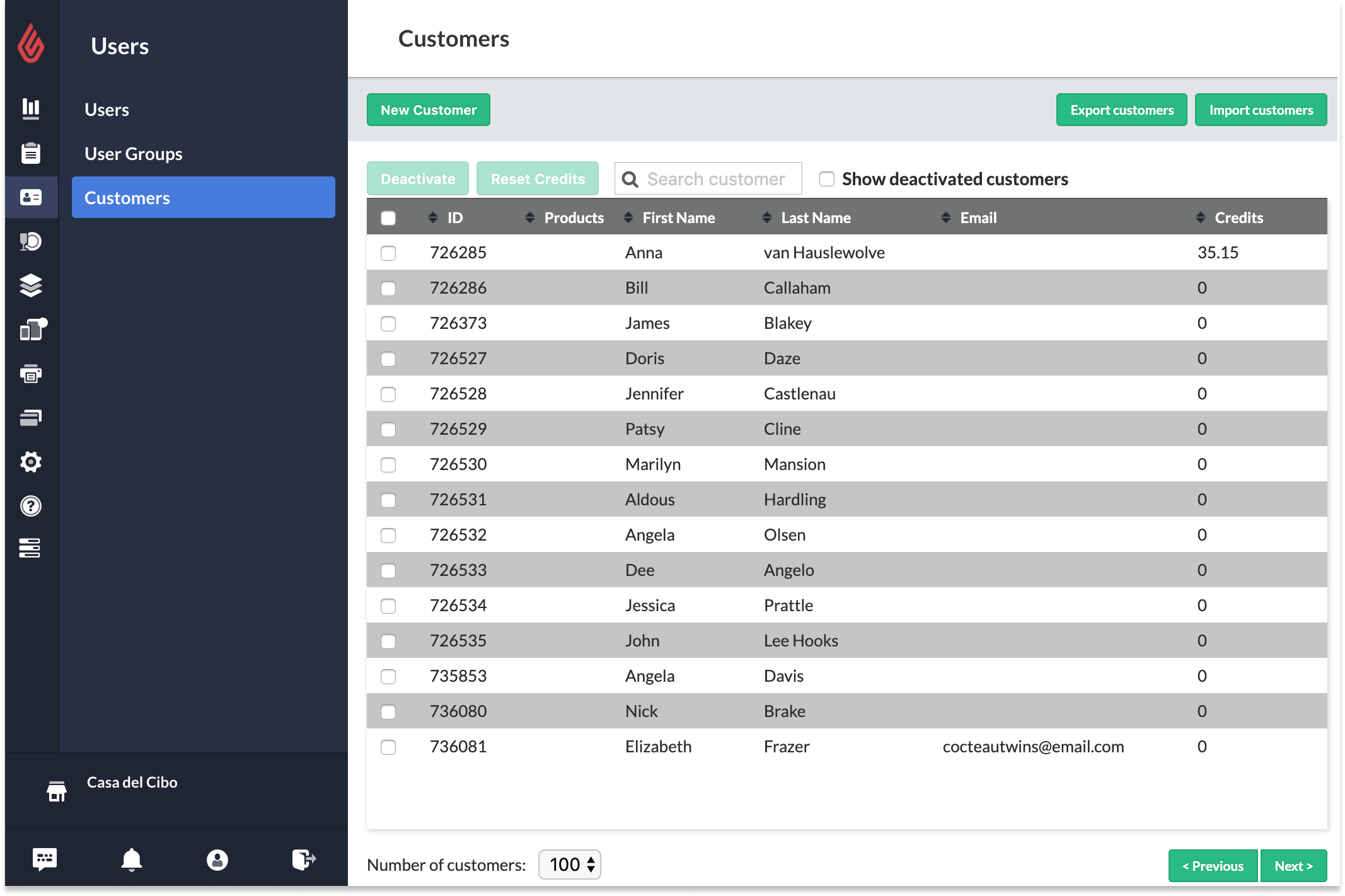Open the user profile icon
The width and height of the screenshot is (1345, 896).
click(217, 859)
